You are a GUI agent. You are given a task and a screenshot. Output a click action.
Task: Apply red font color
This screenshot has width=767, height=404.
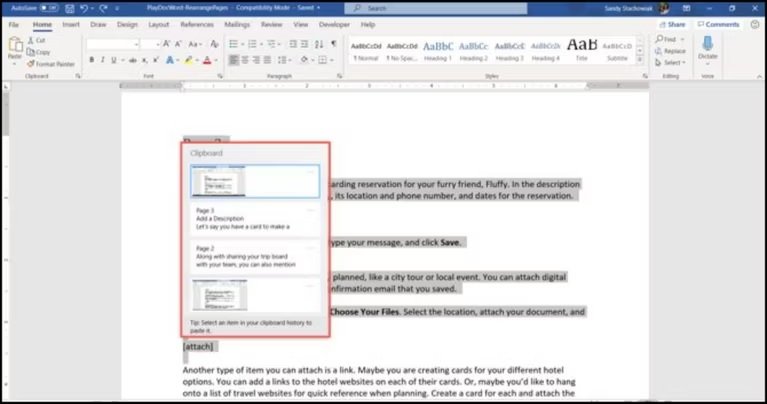[x=207, y=60]
